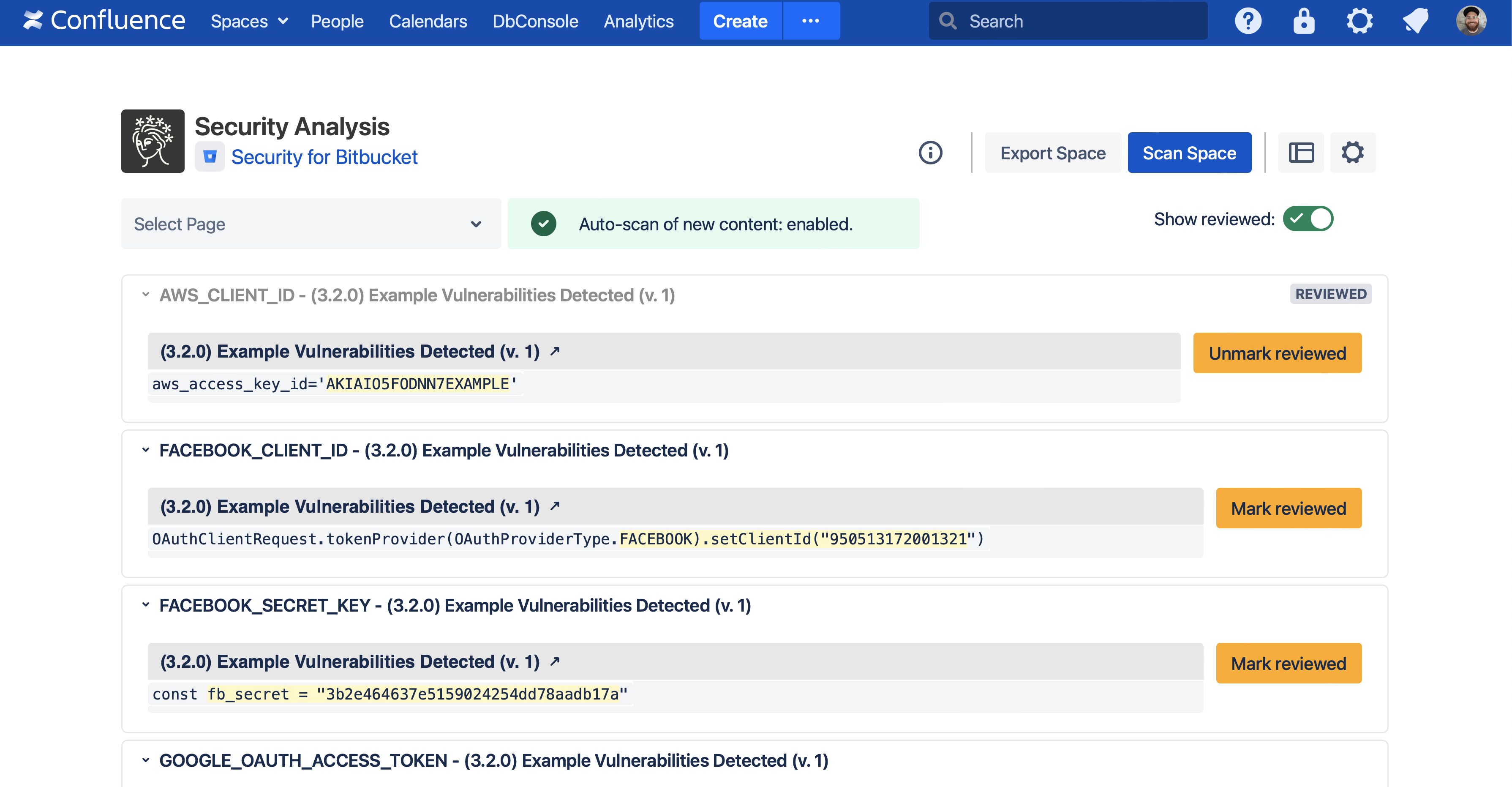
Task: Toggle the Show reviewed switch
Action: click(x=1308, y=219)
